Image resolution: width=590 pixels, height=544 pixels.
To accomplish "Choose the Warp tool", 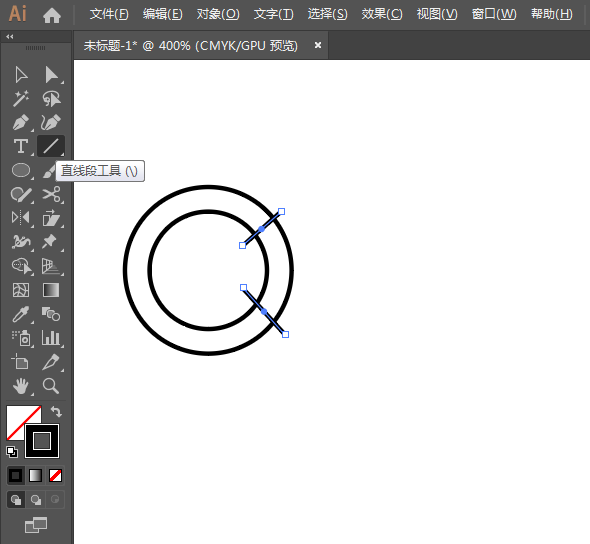I will pyautogui.click(x=21, y=242).
